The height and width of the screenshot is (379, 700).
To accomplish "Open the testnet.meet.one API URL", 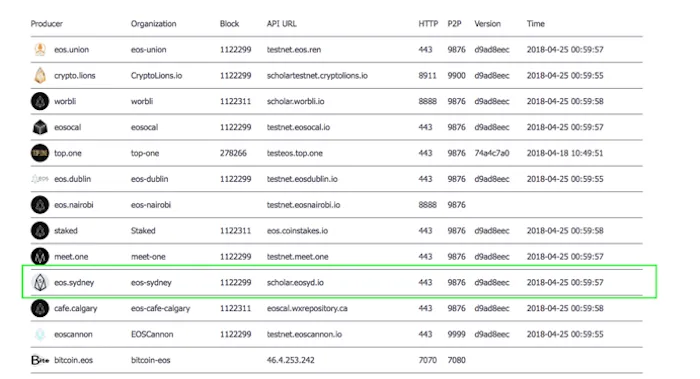I will click(x=297, y=257).
